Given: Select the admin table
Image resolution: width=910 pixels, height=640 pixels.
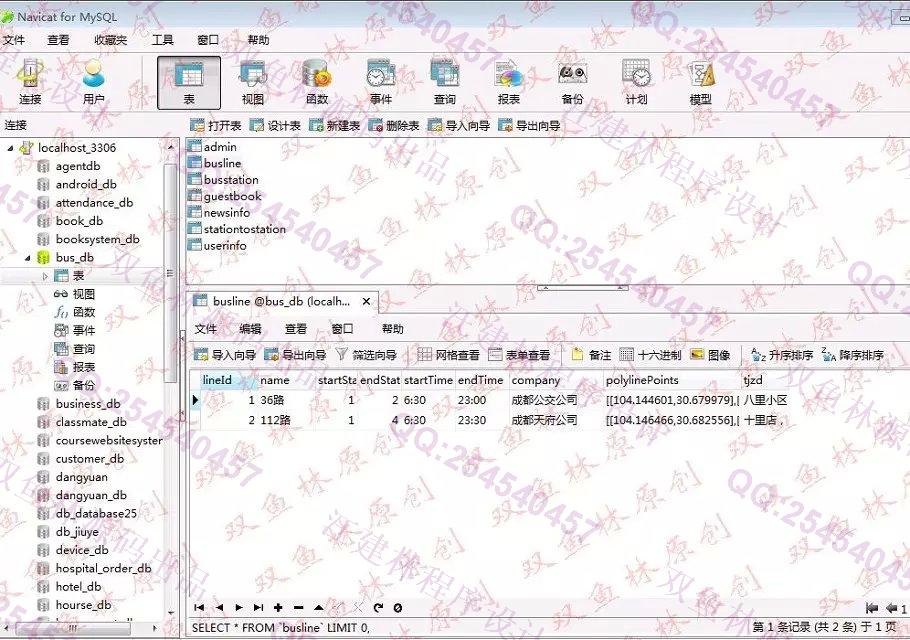Looking at the screenshot, I should pyautogui.click(x=212, y=147).
